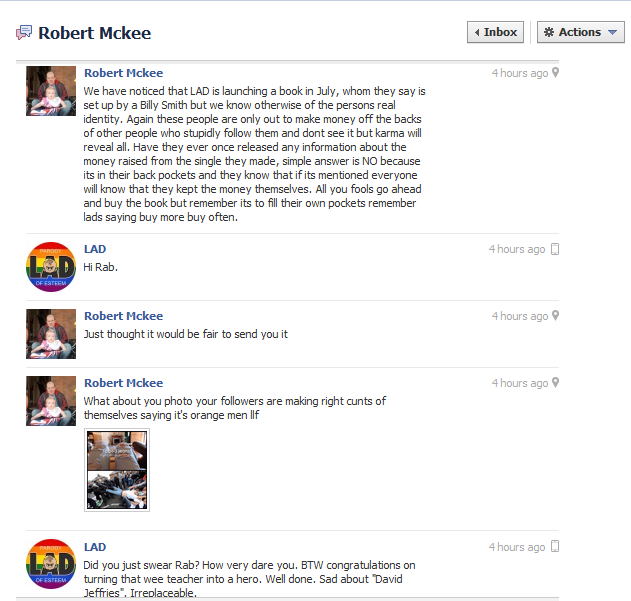Click the conversation speech bubble icon
631x601 pixels.
pyautogui.click(x=24, y=32)
